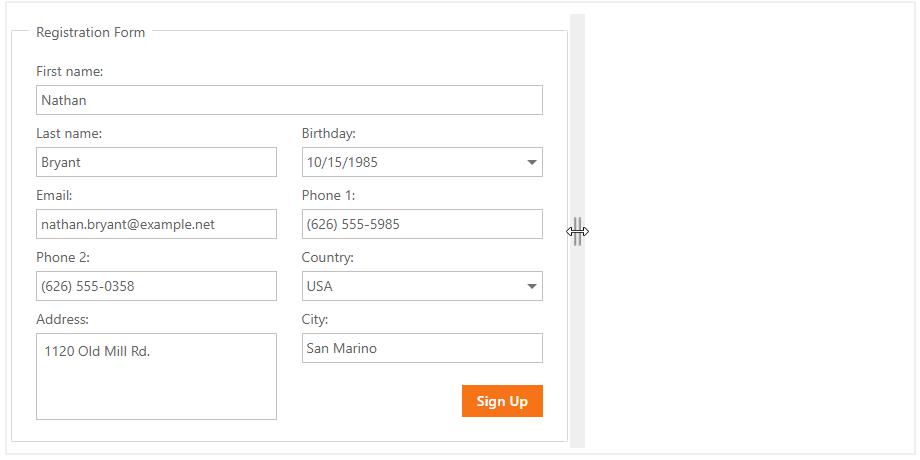Click the Country label text
The height and width of the screenshot is (460, 920).
click(327, 257)
